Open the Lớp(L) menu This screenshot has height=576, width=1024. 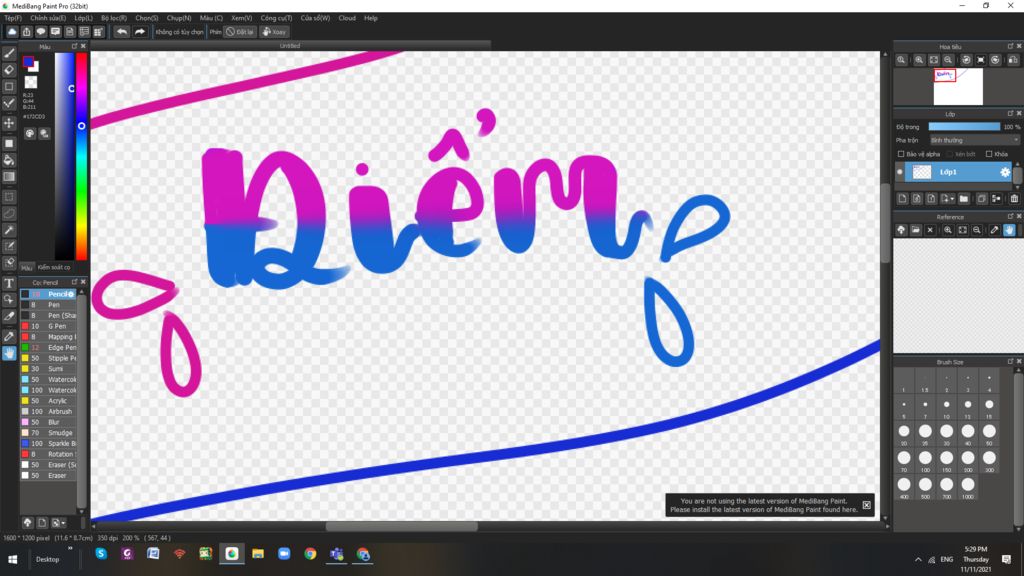pos(84,18)
